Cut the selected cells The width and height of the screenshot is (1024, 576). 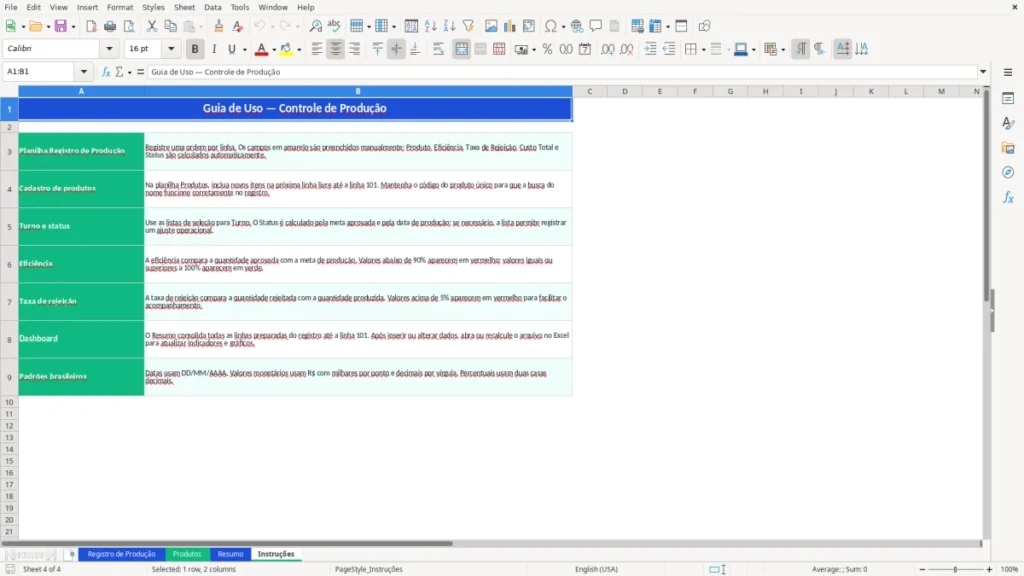(x=152, y=26)
